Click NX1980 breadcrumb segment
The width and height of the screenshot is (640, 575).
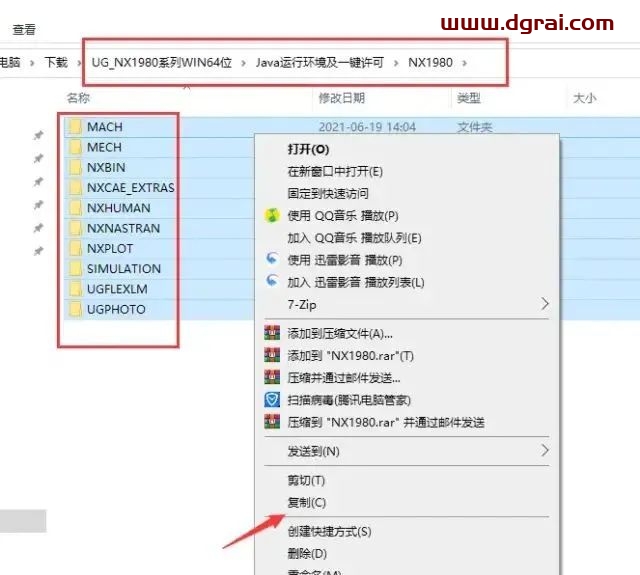click(x=430, y=62)
